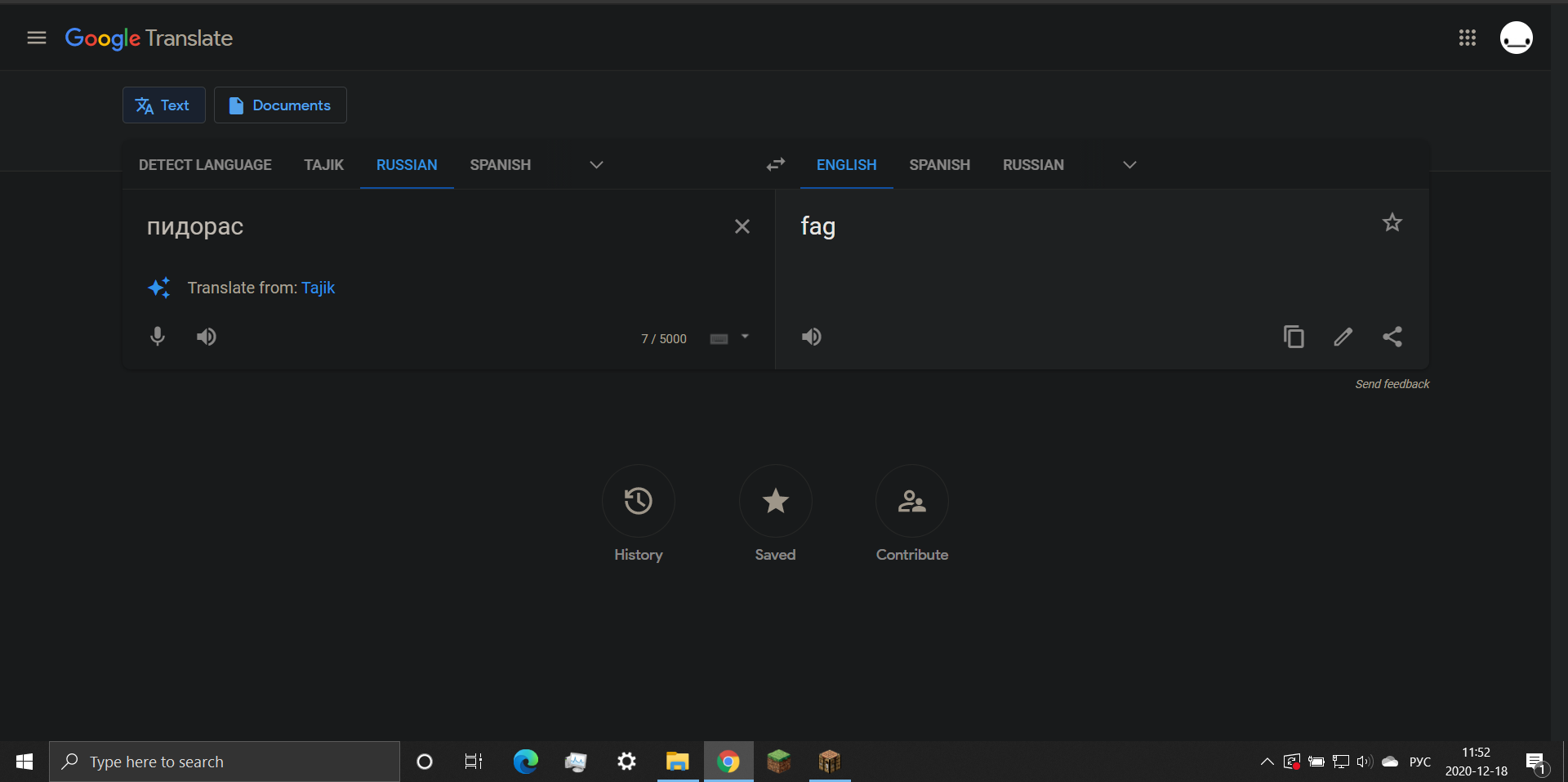Screen dimensions: 1568x782
Task: Choose Tajik as source language
Action: [323, 165]
